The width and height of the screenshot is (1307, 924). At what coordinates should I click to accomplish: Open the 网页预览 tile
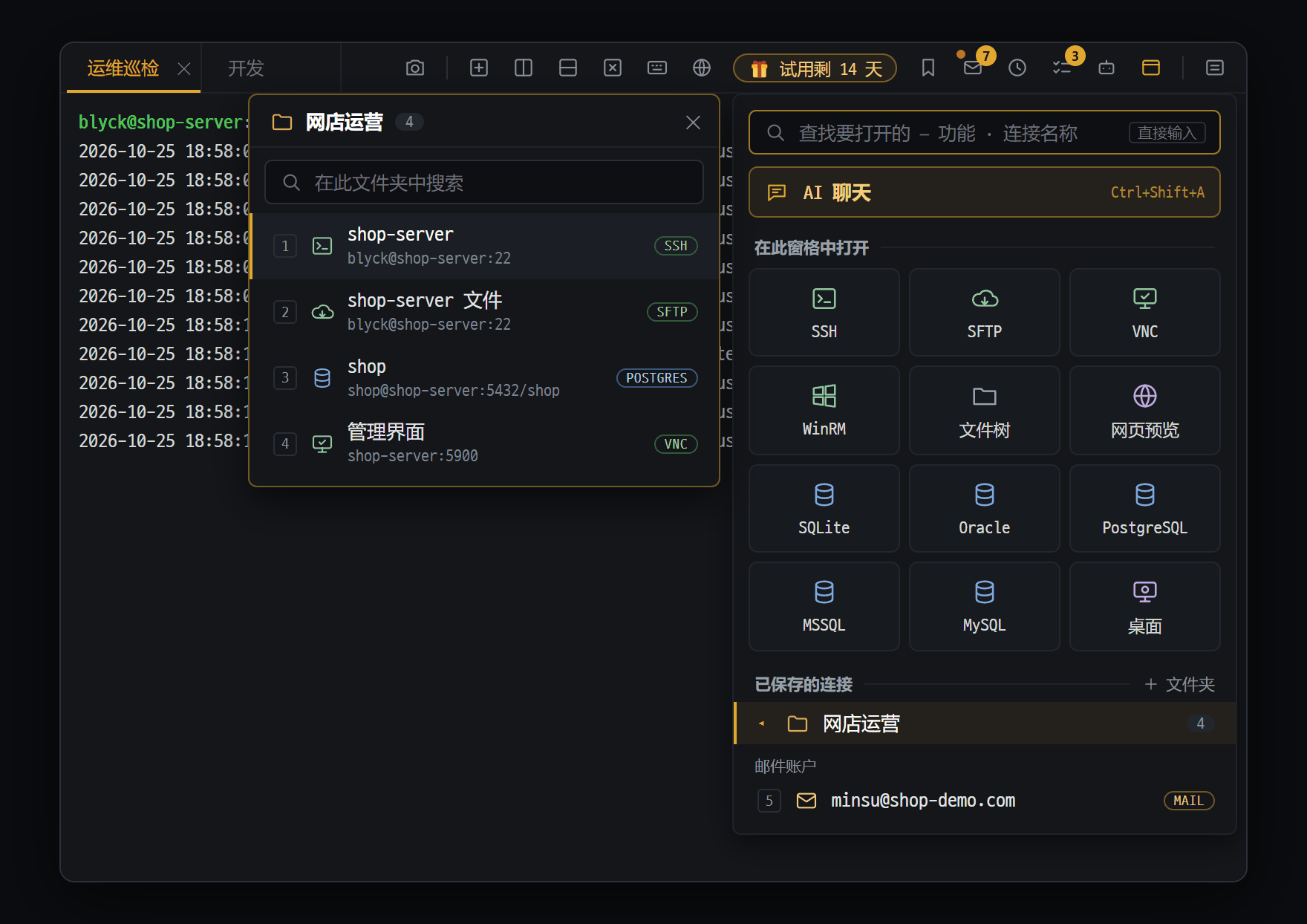point(1145,410)
